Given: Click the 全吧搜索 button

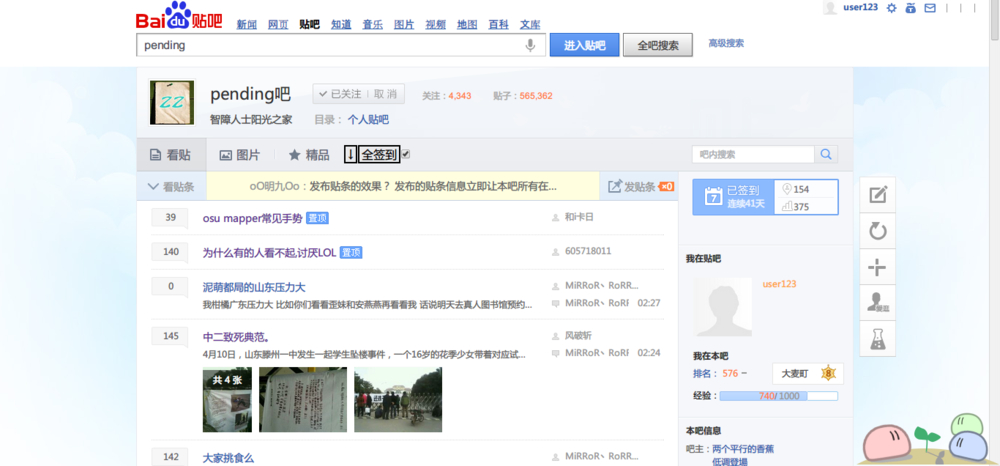Looking at the screenshot, I should pos(658,45).
